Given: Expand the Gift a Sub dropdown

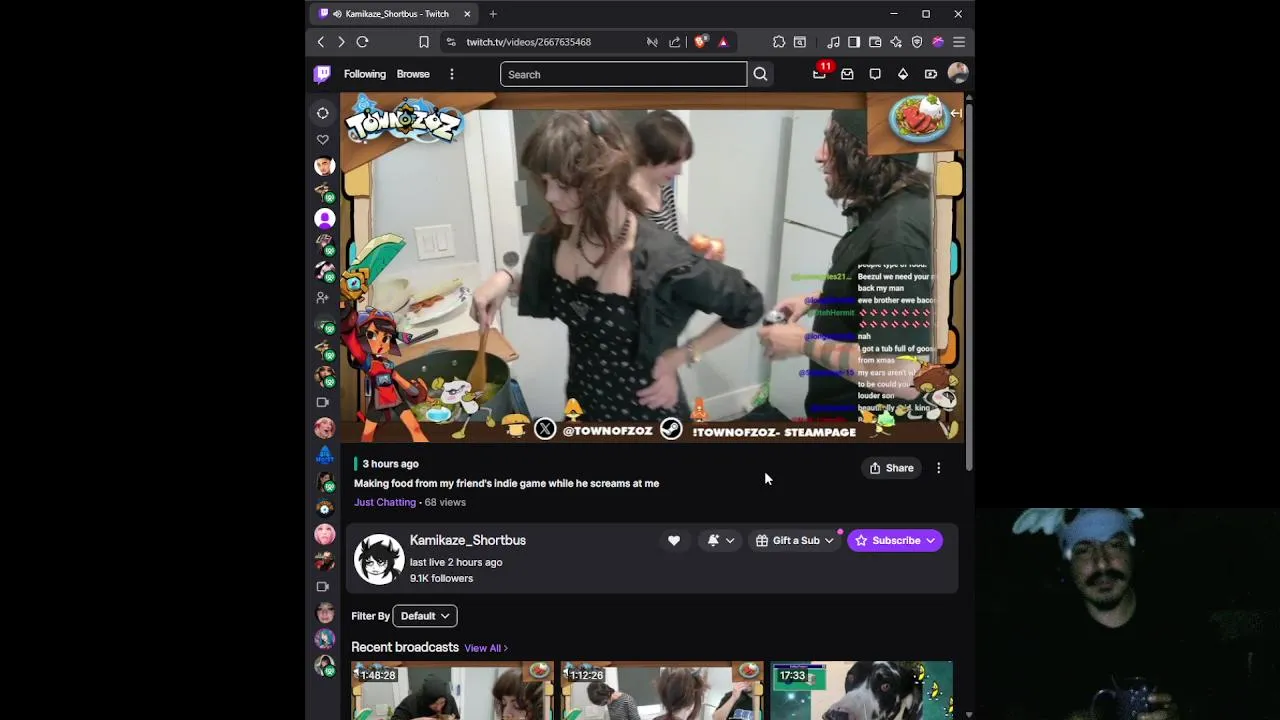Looking at the screenshot, I should [x=829, y=541].
